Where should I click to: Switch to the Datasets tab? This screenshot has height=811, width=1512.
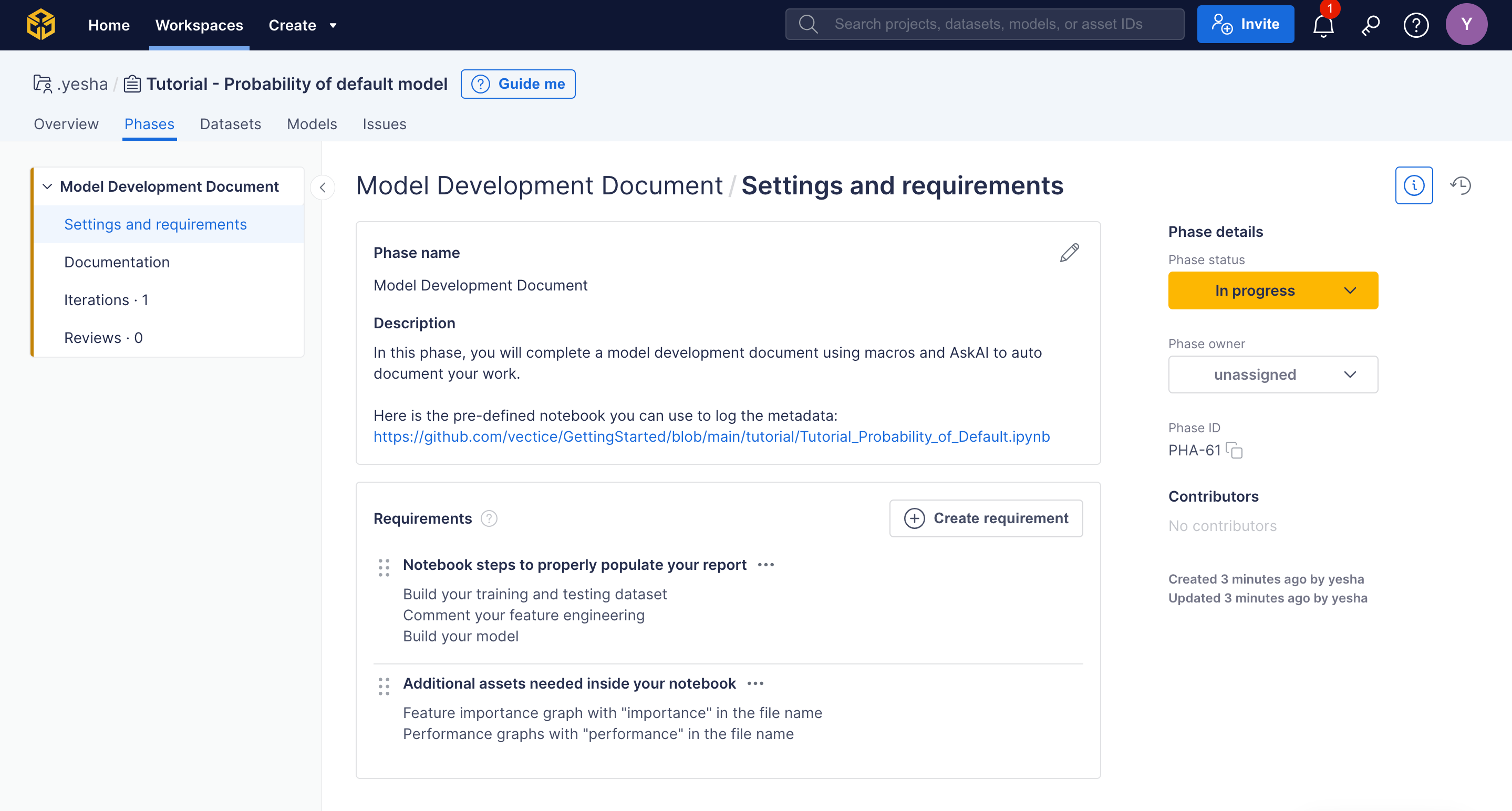(230, 124)
